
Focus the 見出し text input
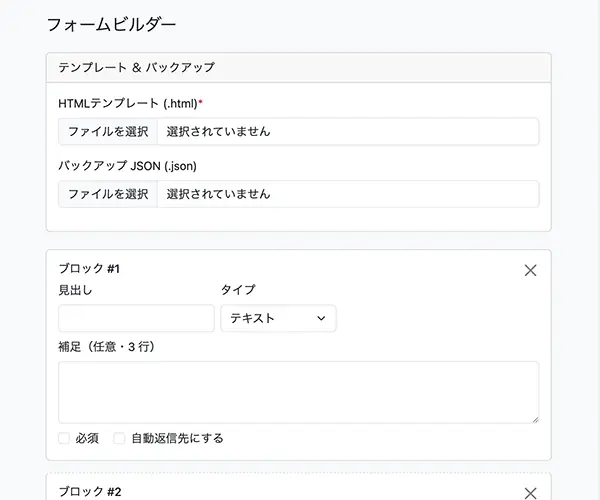coord(136,318)
